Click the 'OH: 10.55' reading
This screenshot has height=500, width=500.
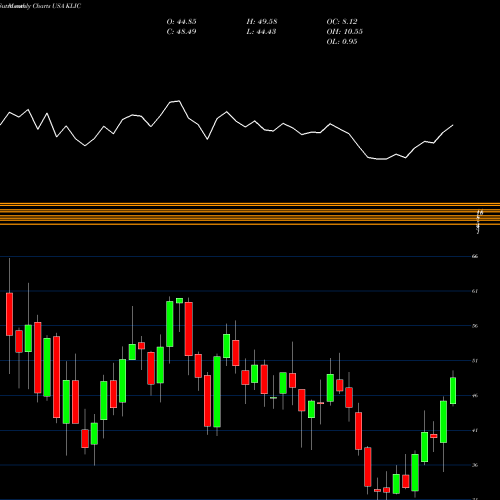pyautogui.click(x=344, y=32)
